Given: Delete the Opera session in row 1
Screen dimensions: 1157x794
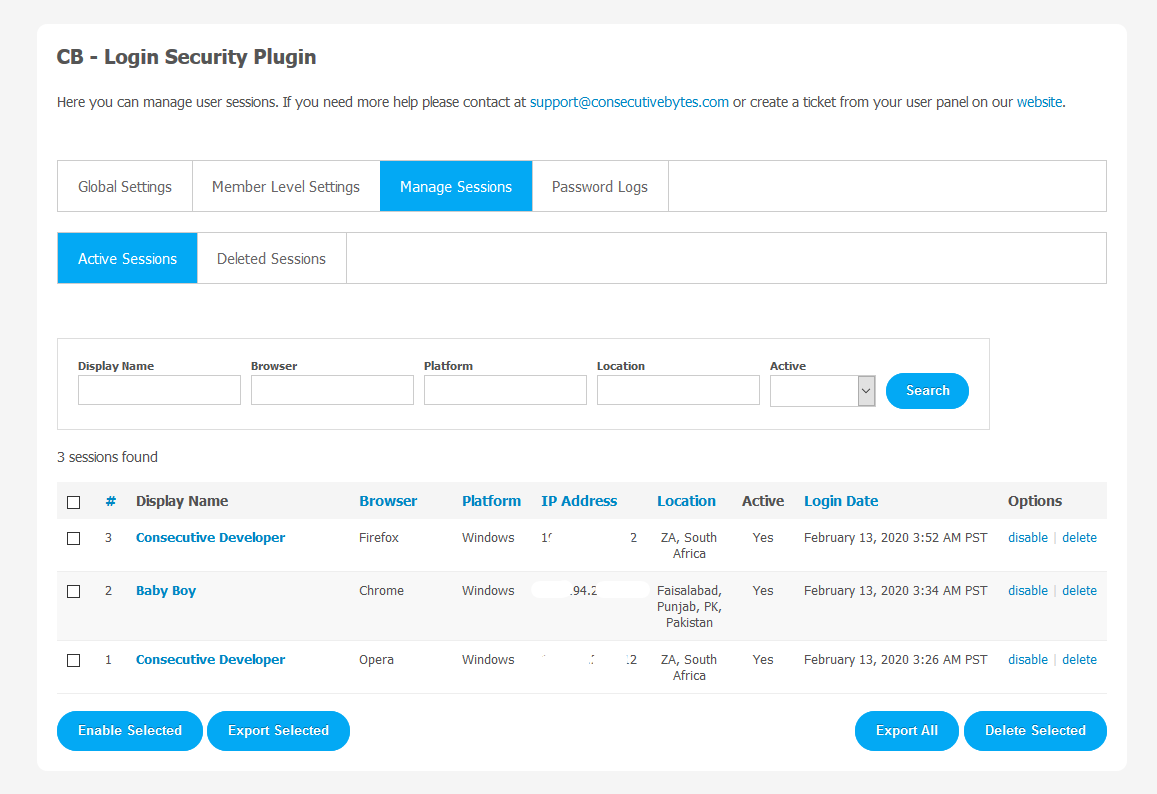Looking at the screenshot, I should tap(1079, 660).
